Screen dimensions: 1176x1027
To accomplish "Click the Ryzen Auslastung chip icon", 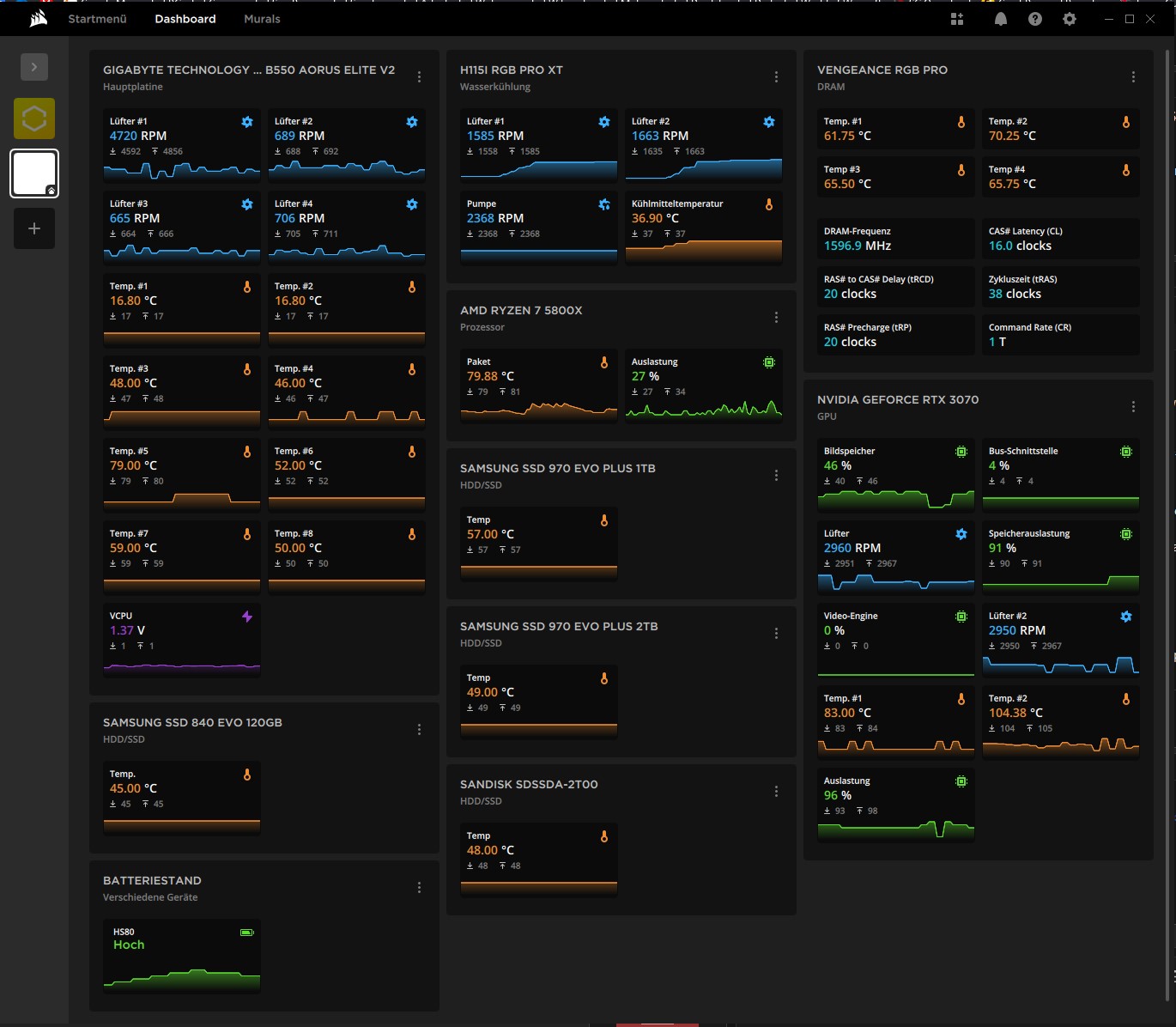I will (x=769, y=362).
